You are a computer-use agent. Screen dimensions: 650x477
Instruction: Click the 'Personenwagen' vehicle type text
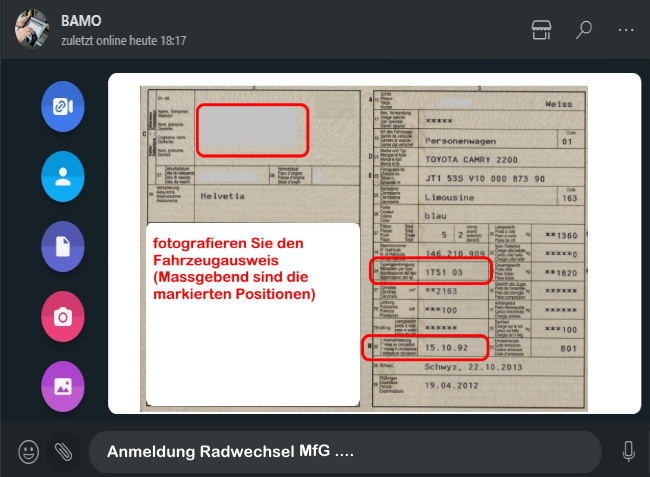coord(461,141)
